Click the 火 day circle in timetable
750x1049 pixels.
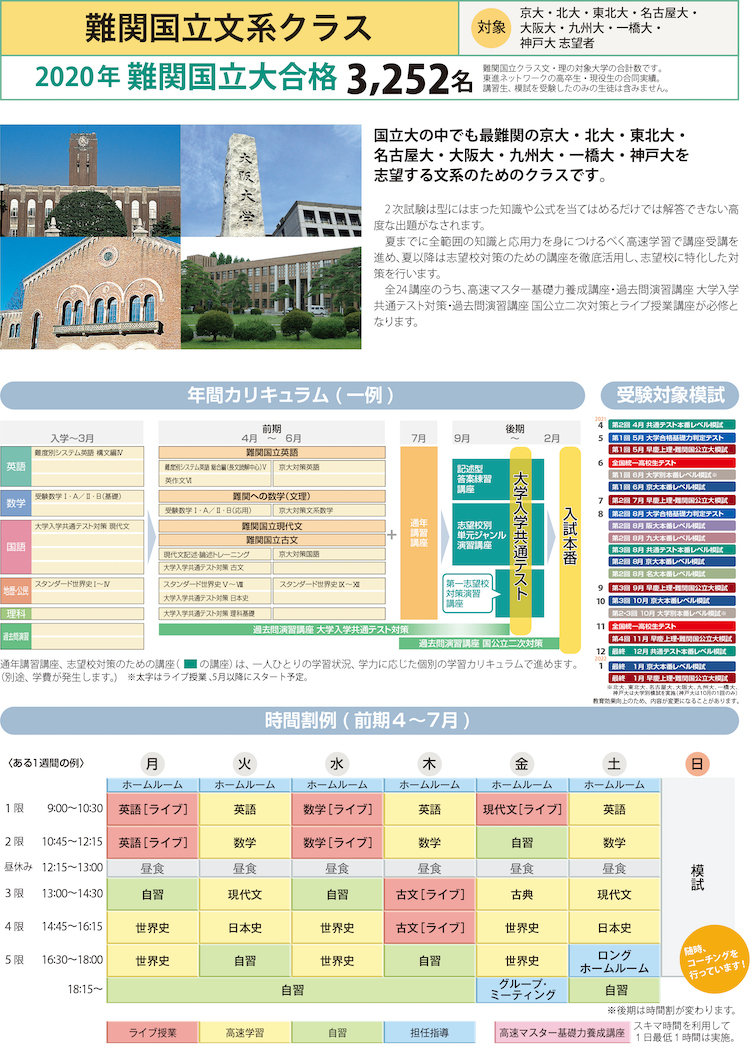(x=245, y=763)
